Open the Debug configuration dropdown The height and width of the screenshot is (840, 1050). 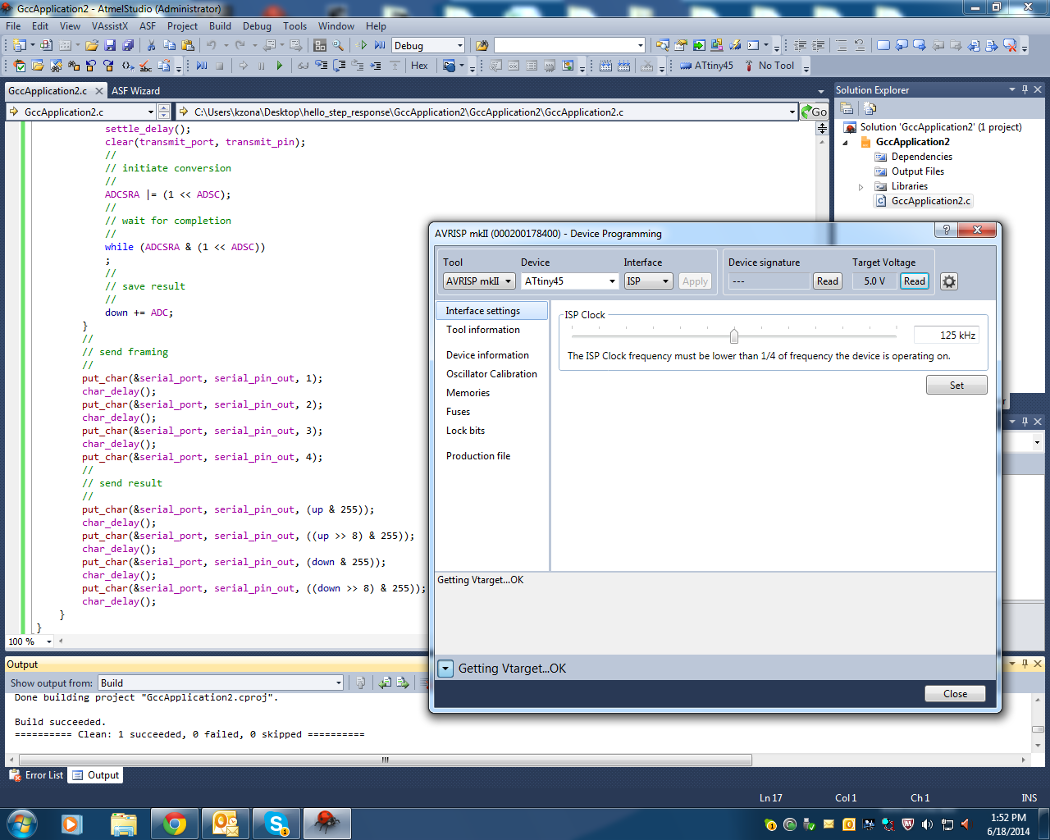428,45
